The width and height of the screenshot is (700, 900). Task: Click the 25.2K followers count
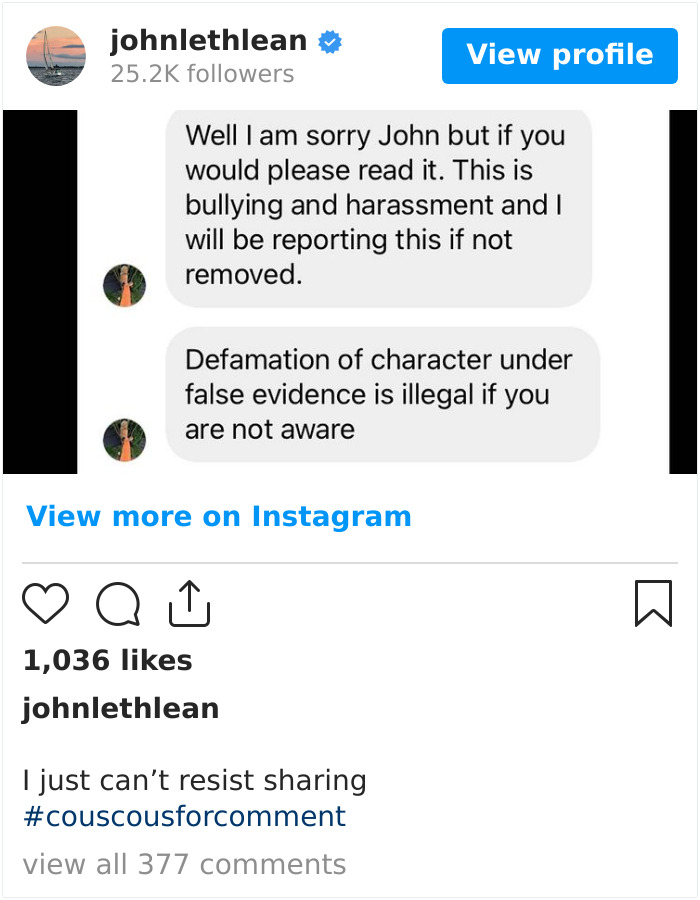202,74
